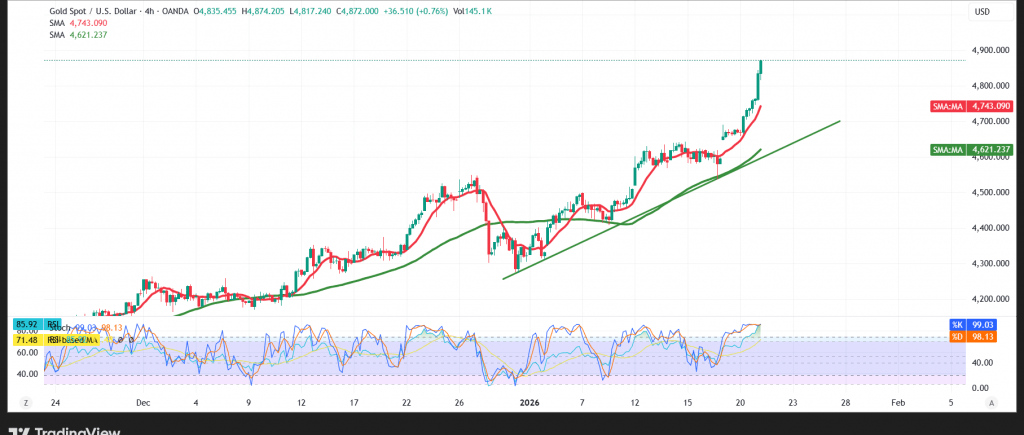
Task: Click the timezone Z button at bottom-left
Action: pyautogui.click(x=23, y=402)
